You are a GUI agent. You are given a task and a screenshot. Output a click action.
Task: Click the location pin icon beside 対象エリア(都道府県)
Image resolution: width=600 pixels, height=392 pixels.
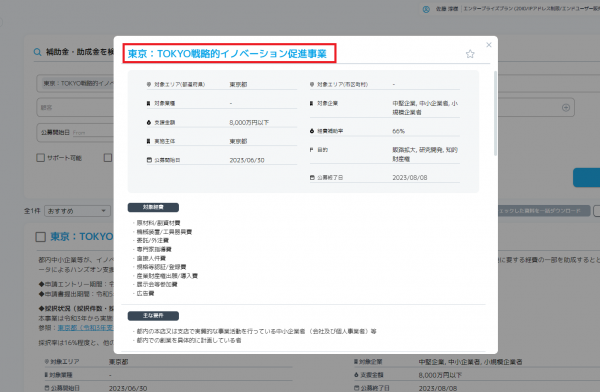point(149,84)
